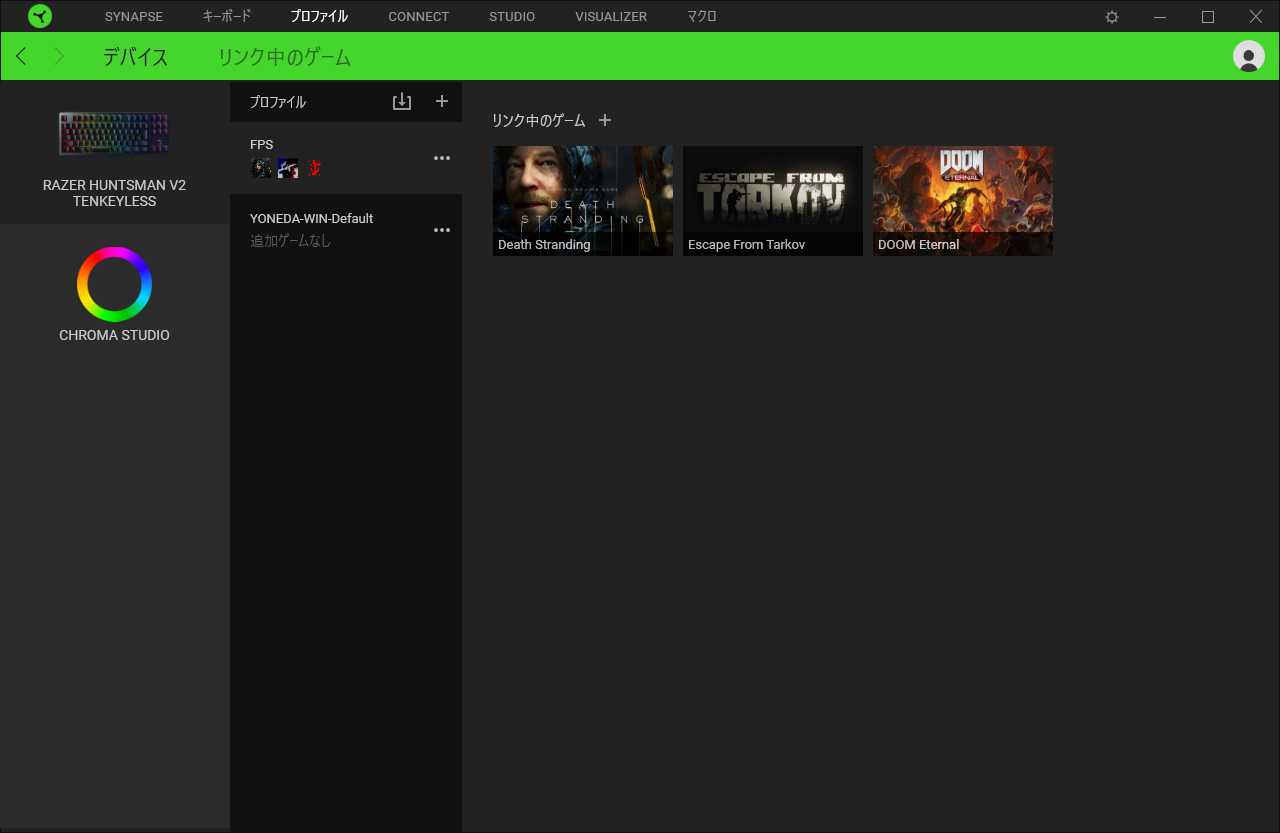
Task: Click the Razer logo icon
Action: [40, 16]
